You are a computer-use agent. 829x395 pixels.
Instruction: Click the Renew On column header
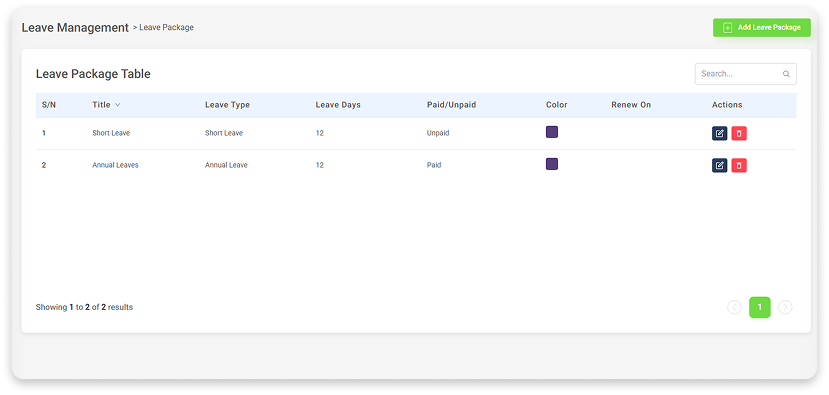[631, 105]
